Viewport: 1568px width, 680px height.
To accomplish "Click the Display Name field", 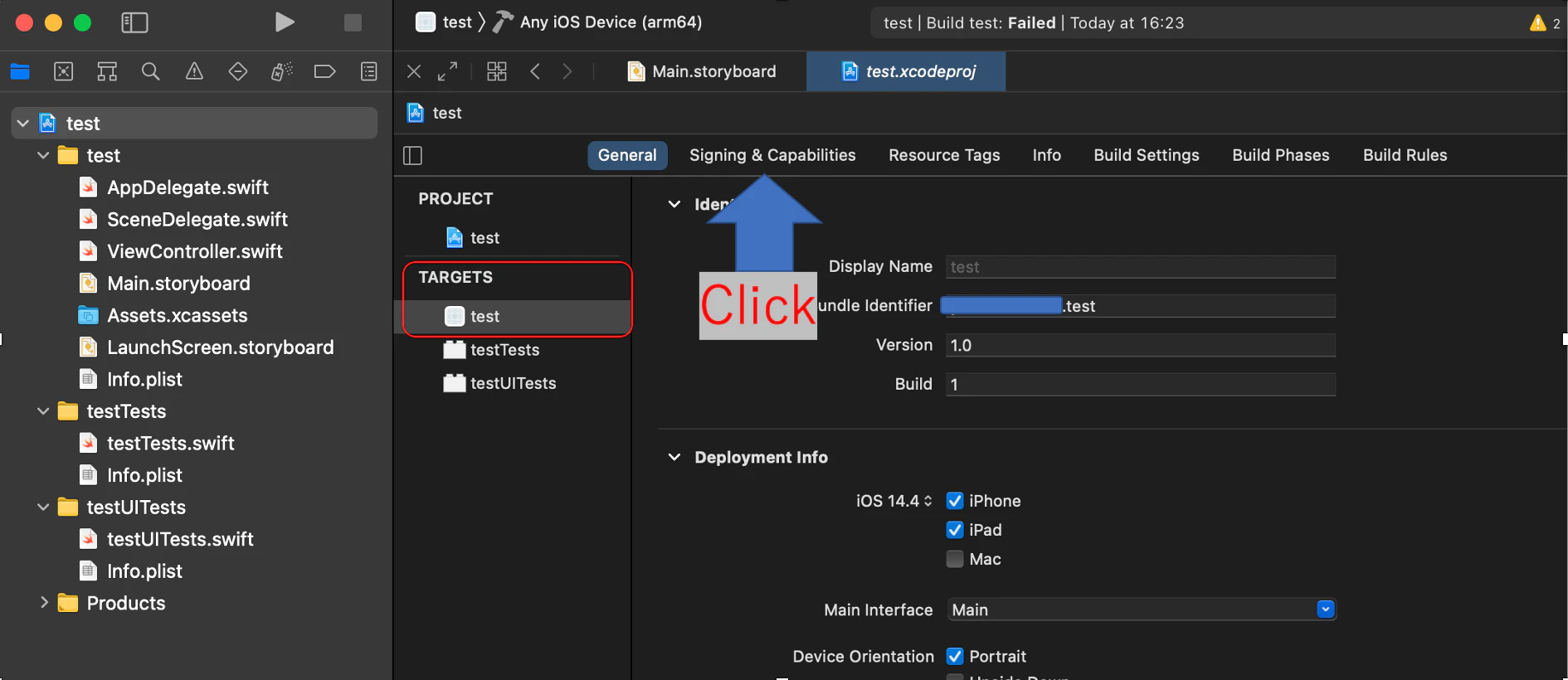I will point(1141,267).
